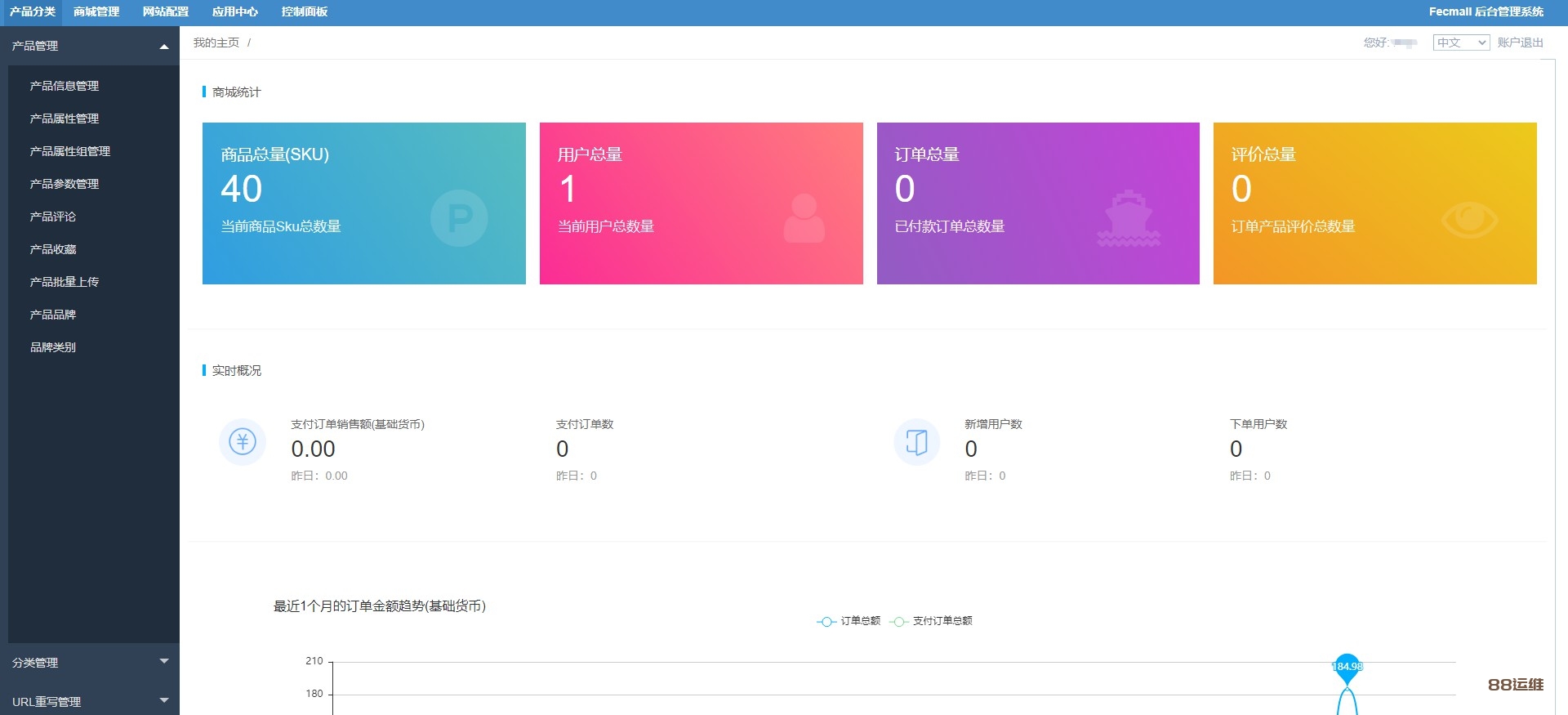
Task: Click the door icon beside 新增用户数
Action: coord(917,442)
